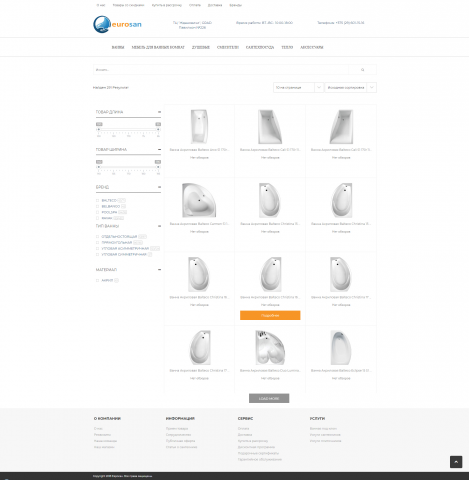Collapse the ТОВАР ШИРИНА filter section
Screen dimensions: 469x480
coord(159,149)
